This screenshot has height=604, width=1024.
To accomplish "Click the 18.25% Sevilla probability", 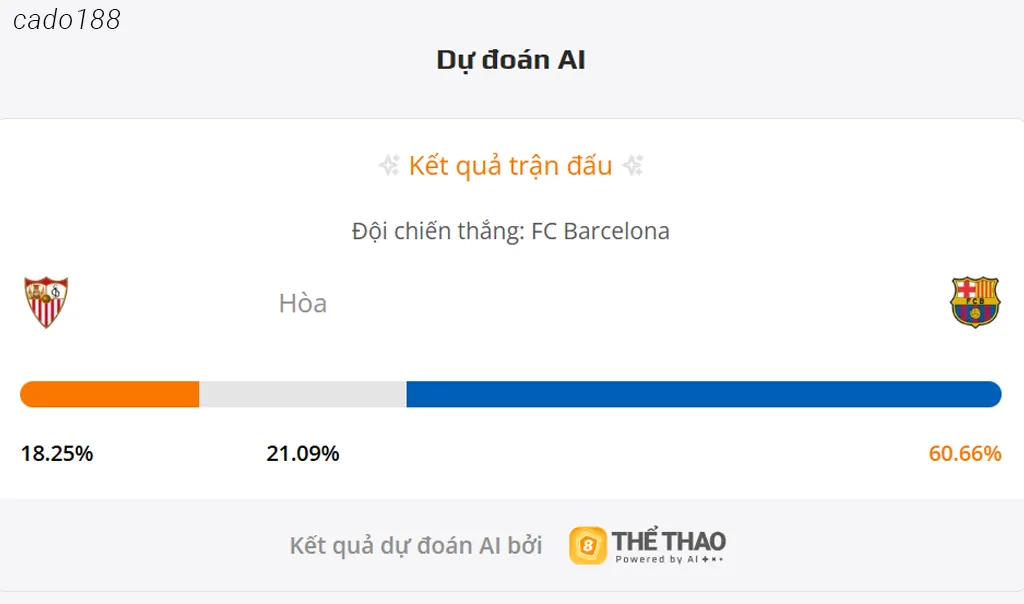I will coord(57,454).
